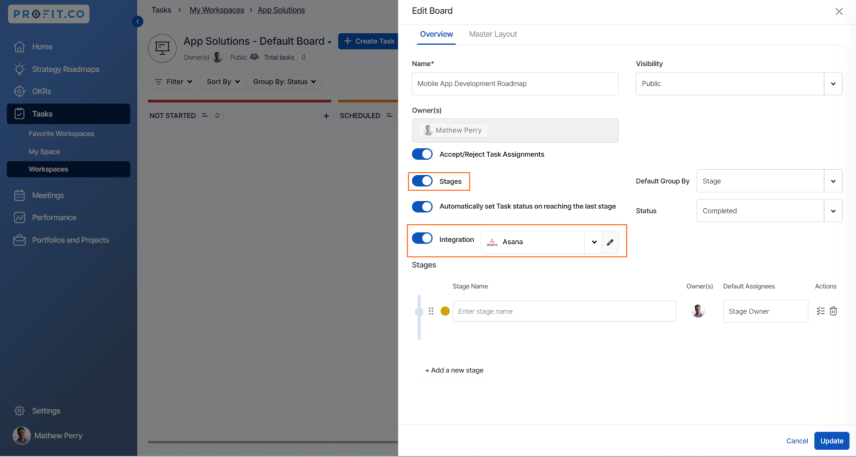The width and height of the screenshot is (856, 457).
Task: Switch to the Master Layout tab
Action: (493, 34)
